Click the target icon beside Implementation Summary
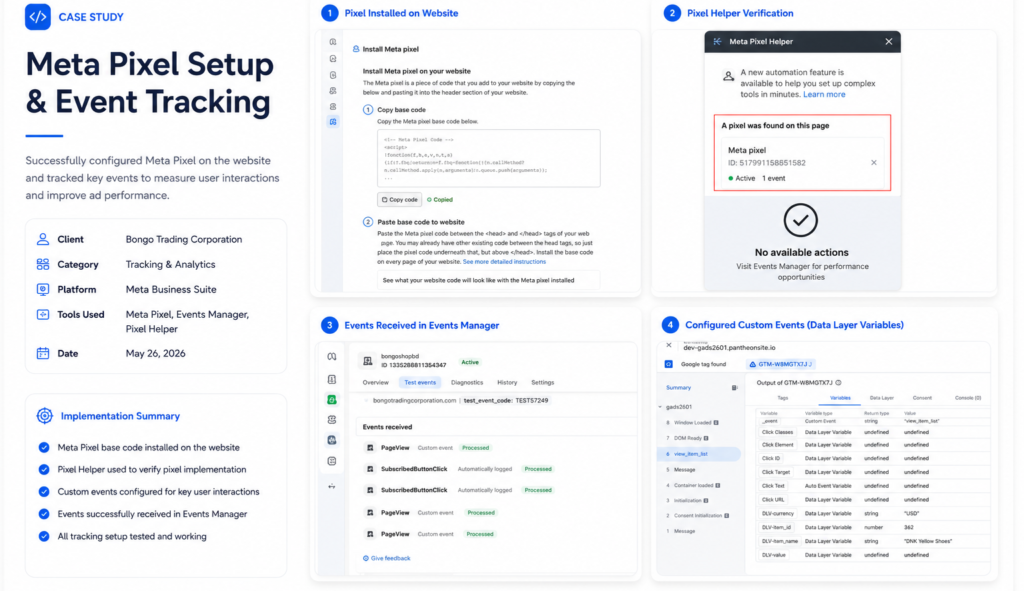This screenshot has height=591, width=1024. pos(44,416)
